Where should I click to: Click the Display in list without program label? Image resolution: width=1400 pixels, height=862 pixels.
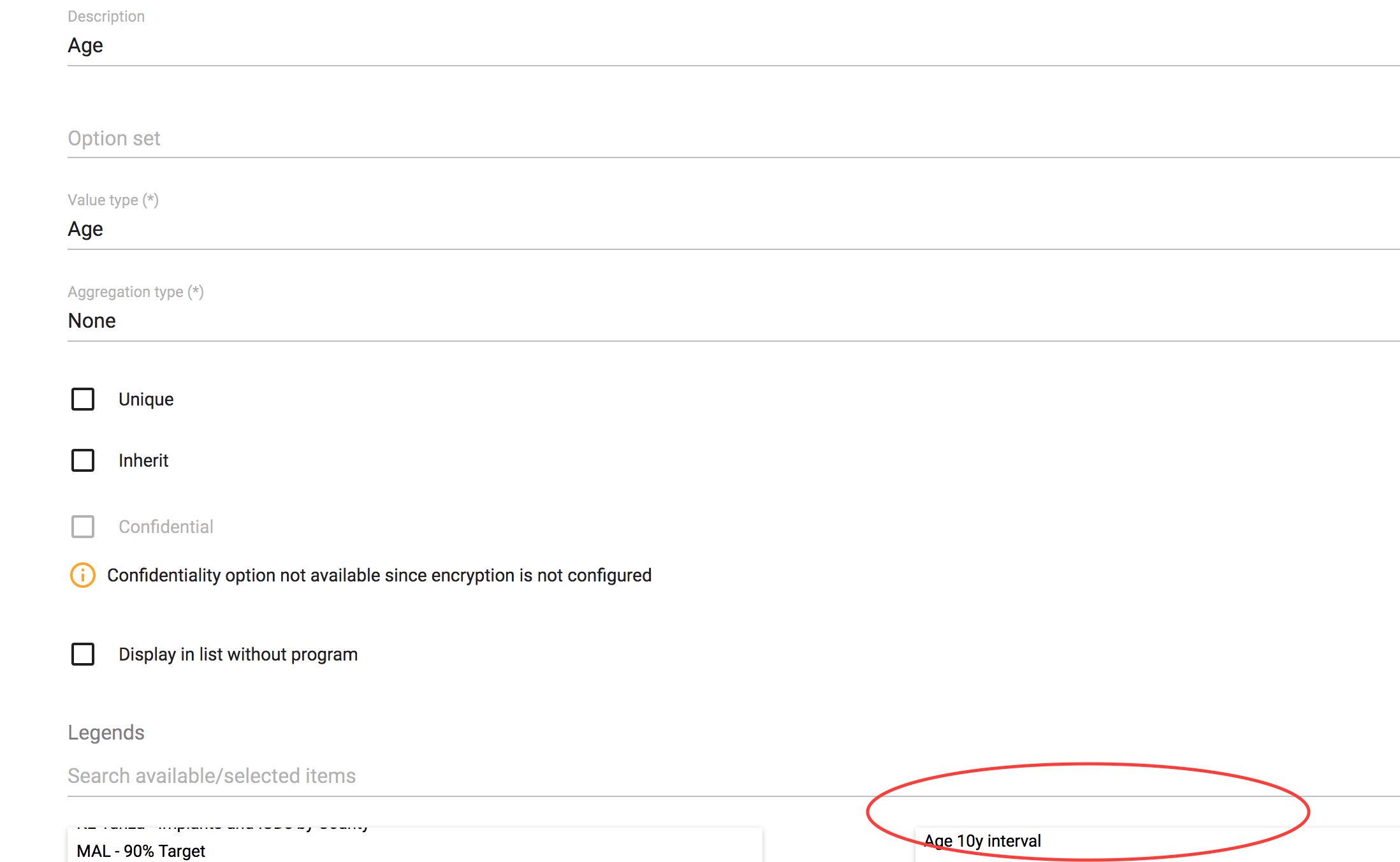pos(238,655)
